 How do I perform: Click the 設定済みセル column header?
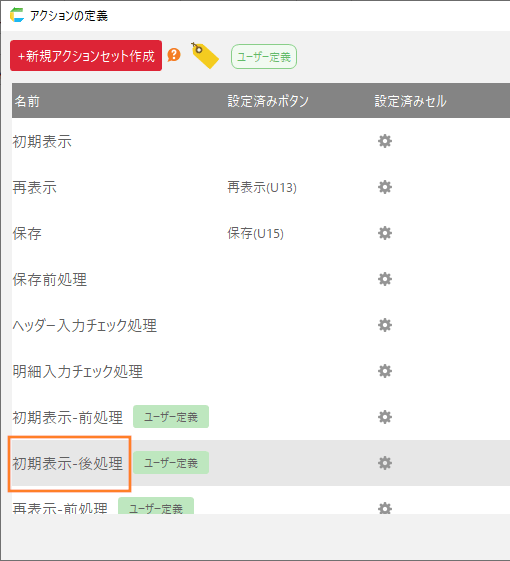411,101
